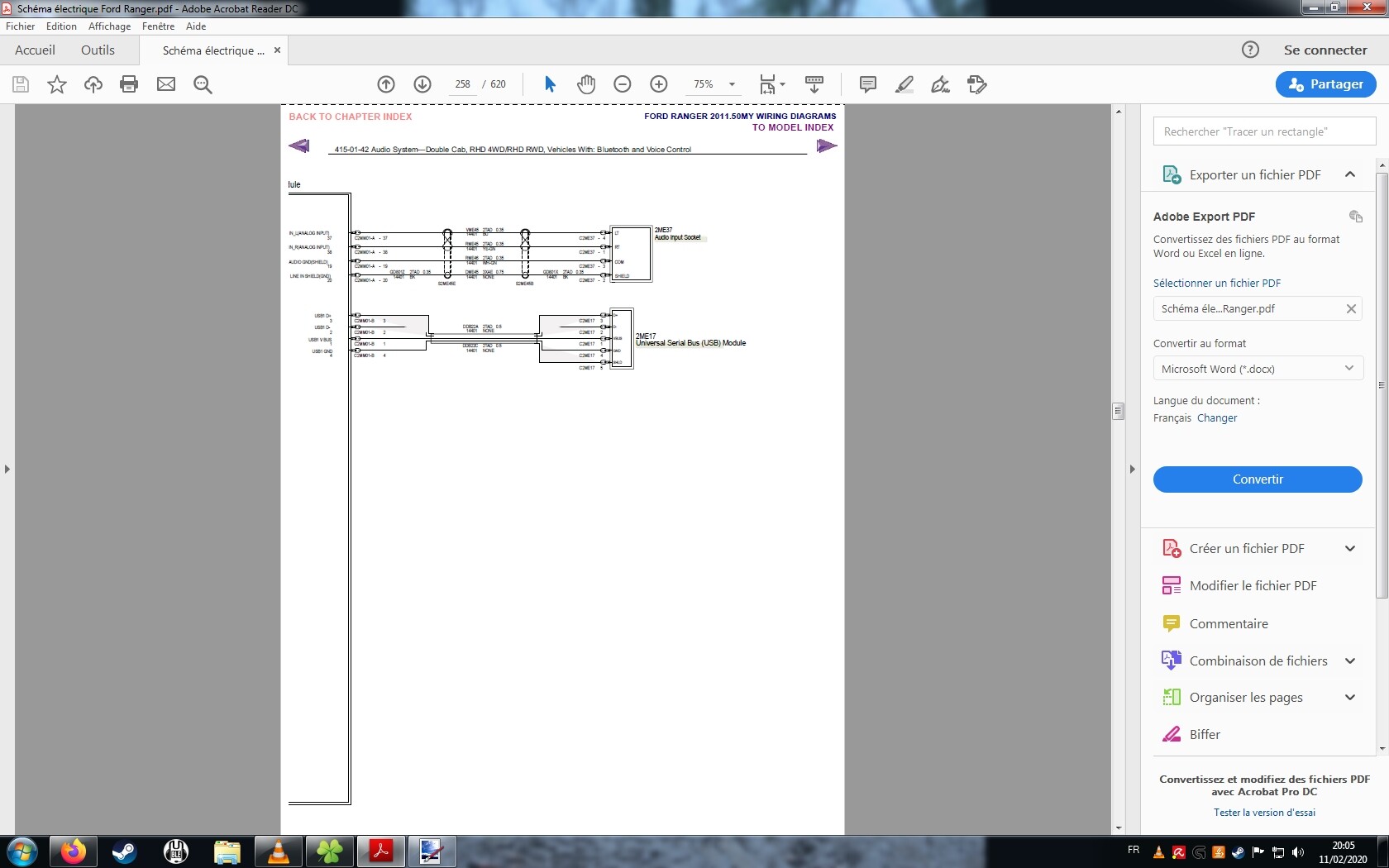Open fit page options icon
The image size is (1389, 868).
coord(772,84)
